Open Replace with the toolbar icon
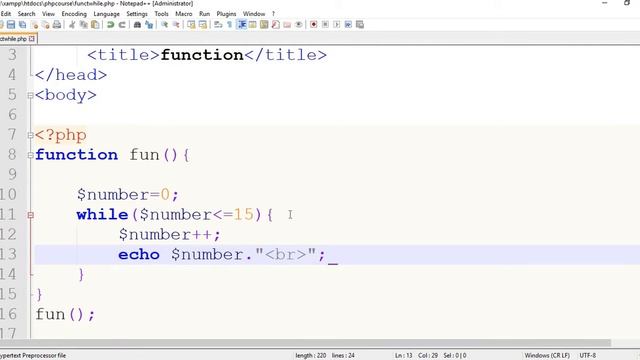 point(149,25)
